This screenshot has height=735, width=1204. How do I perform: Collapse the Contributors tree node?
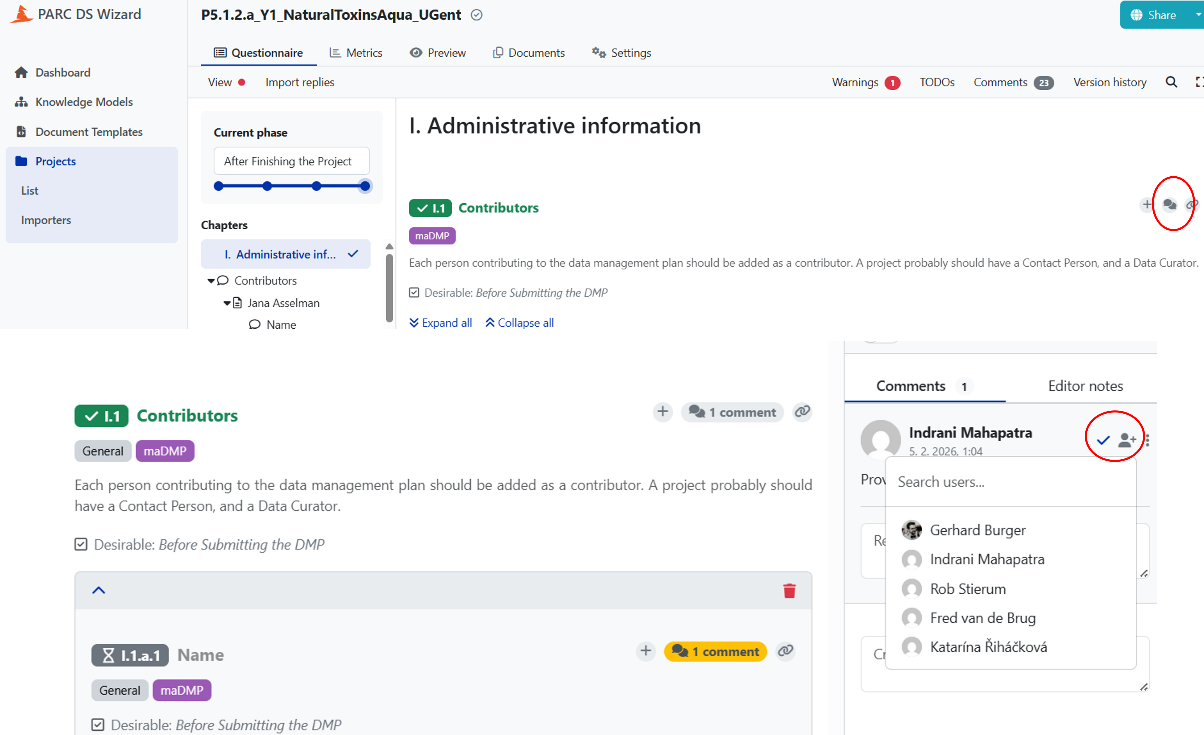tap(212, 281)
